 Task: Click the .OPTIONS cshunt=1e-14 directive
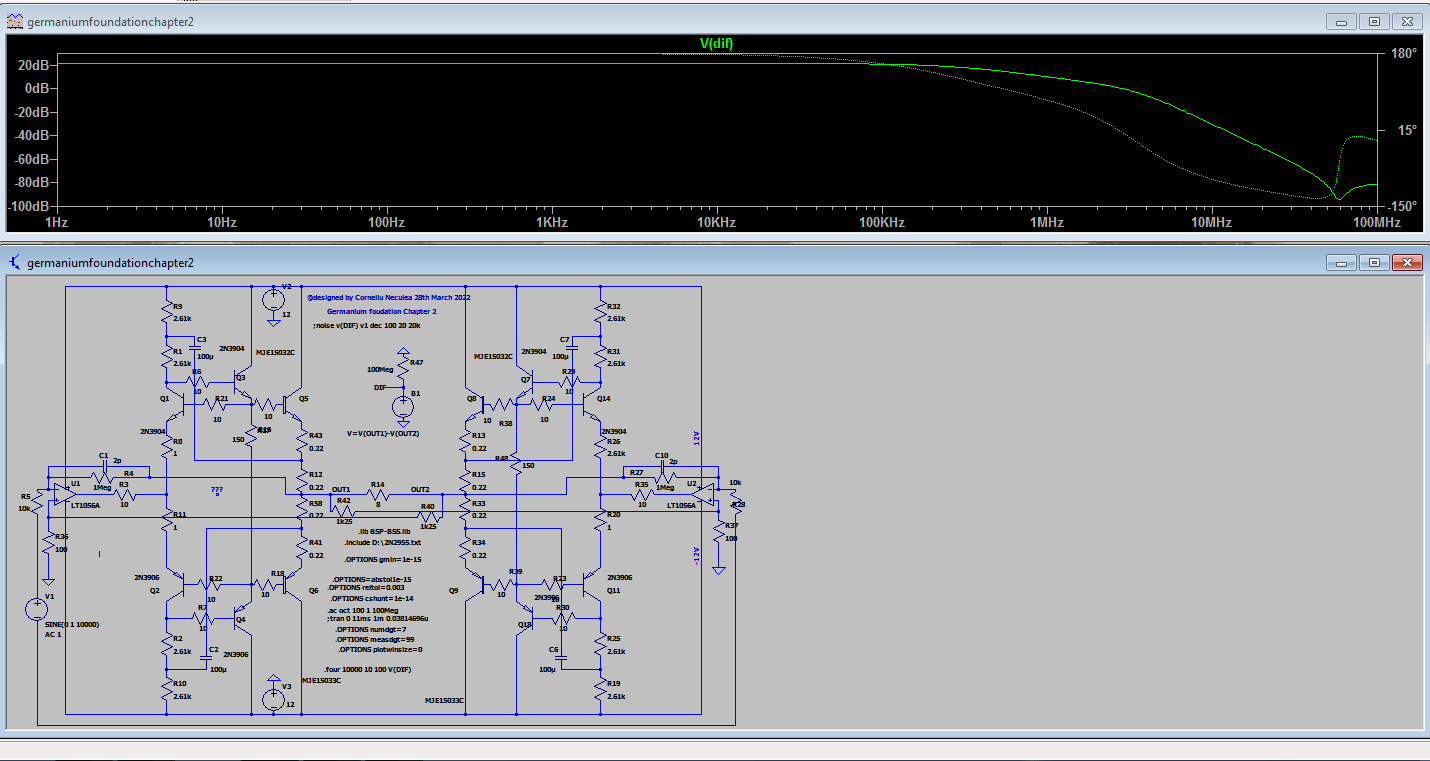pyautogui.click(x=371, y=598)
